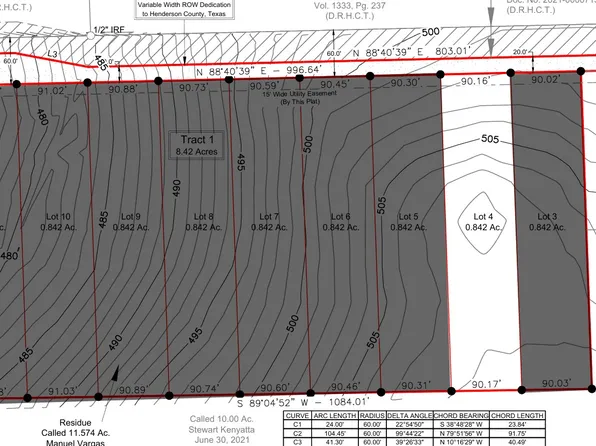Click the L3 line label
596x446 pixels.
tap(52, 54)
